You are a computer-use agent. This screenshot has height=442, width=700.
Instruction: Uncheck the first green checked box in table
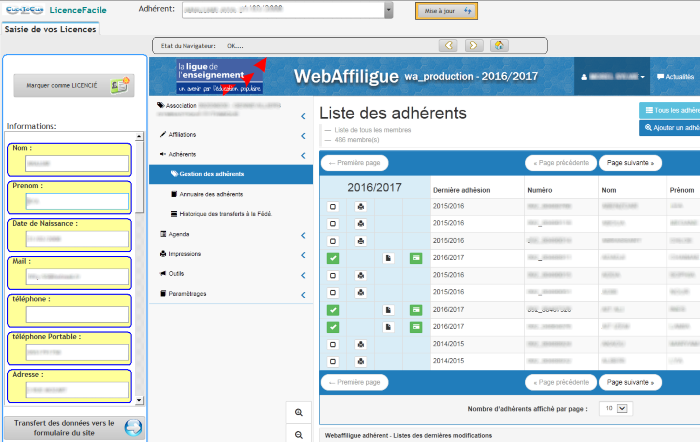coord(333,258)
